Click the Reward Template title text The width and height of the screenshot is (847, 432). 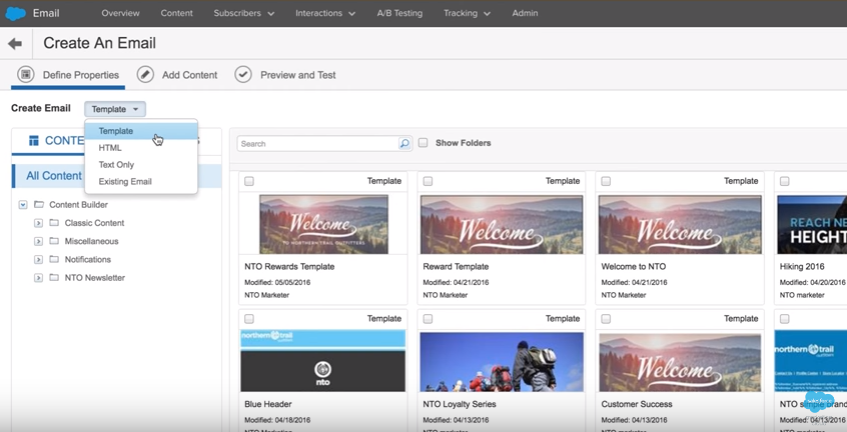tap(456, 267)
